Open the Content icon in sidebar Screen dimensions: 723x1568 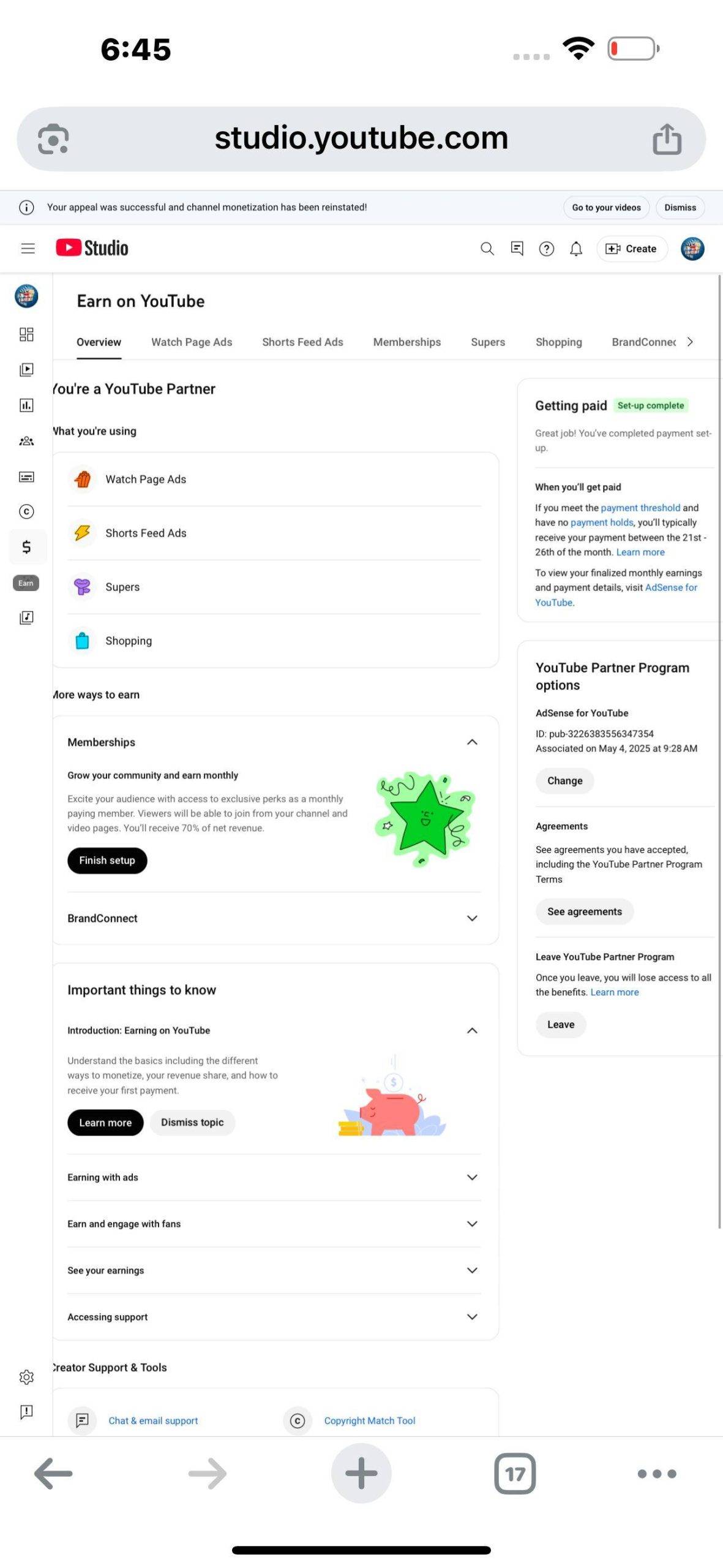tap(26, 369)
